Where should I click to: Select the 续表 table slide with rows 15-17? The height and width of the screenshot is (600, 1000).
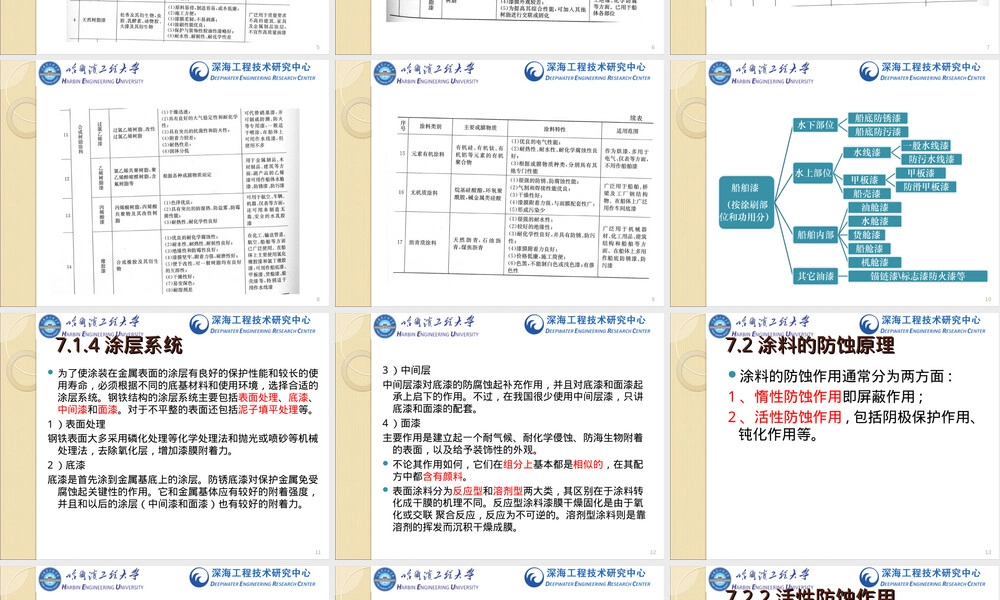(500, 183)
